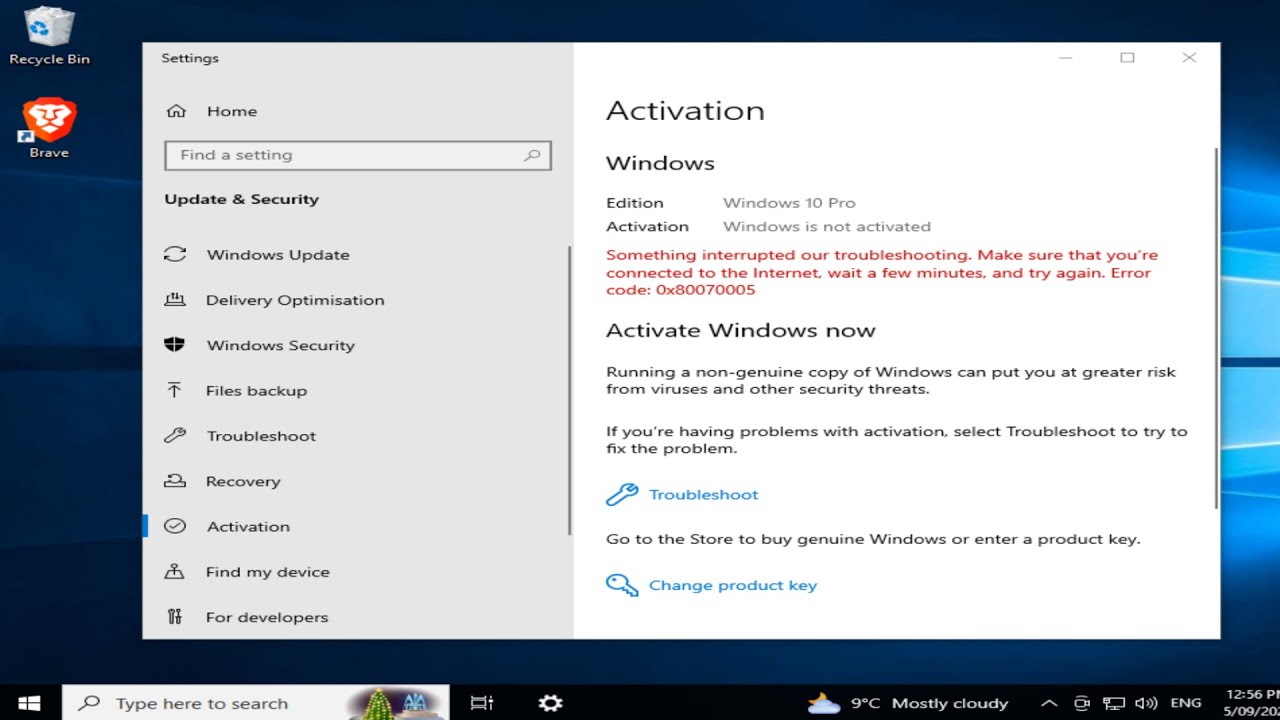Show hidden system tray icons
1280x720 pixels.
[x=1049, y=703]
